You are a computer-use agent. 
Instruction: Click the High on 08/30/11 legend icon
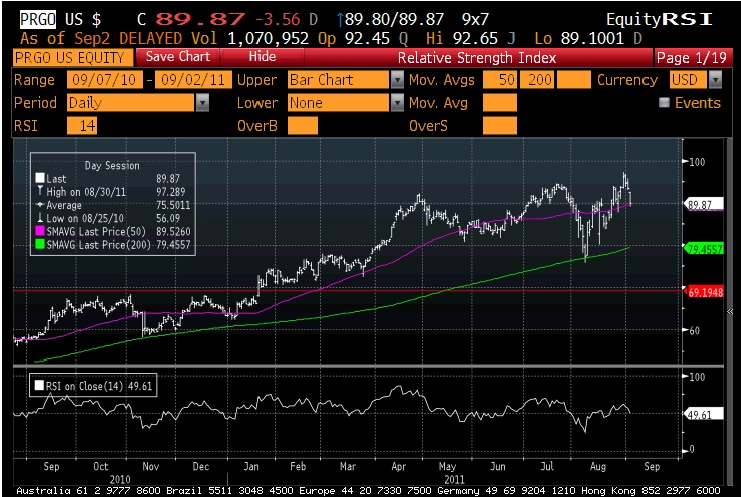[40, 191]
